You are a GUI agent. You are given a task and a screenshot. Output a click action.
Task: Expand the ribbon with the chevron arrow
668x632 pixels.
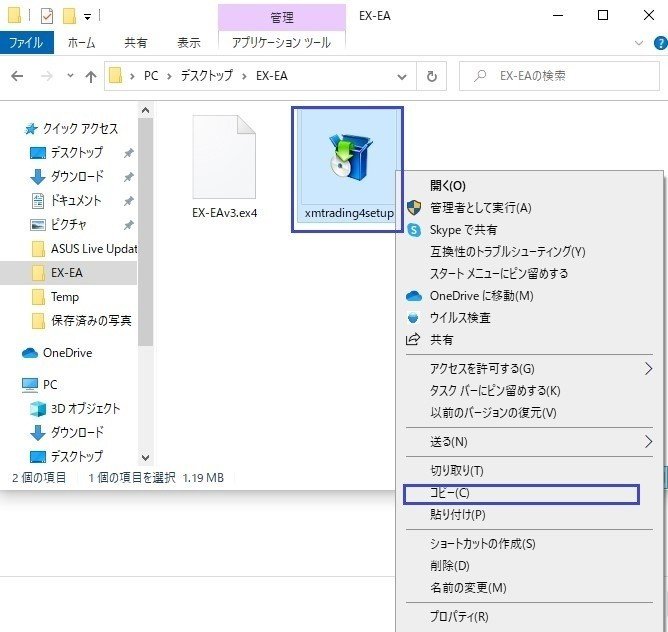[x=639, y=43]
